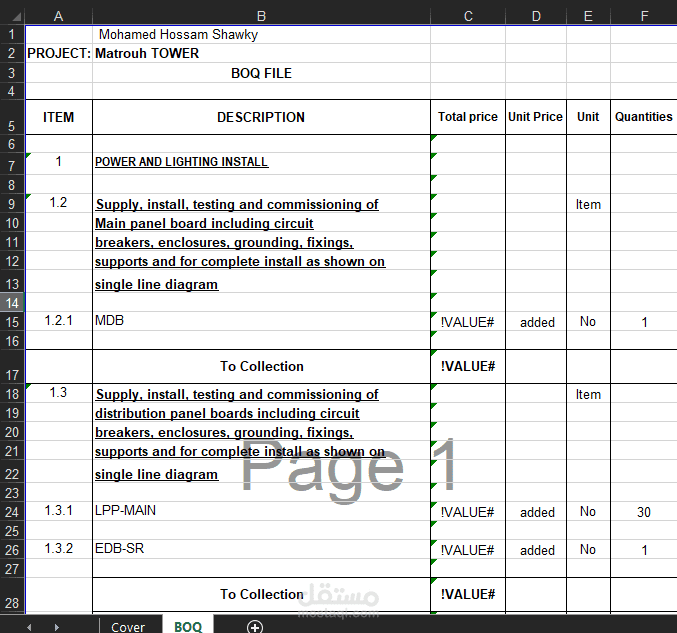Image resolution: width=677 pixels, height=633 pixels.
Task: Switch to the Cover sheet tab
Action: (128, 627)
